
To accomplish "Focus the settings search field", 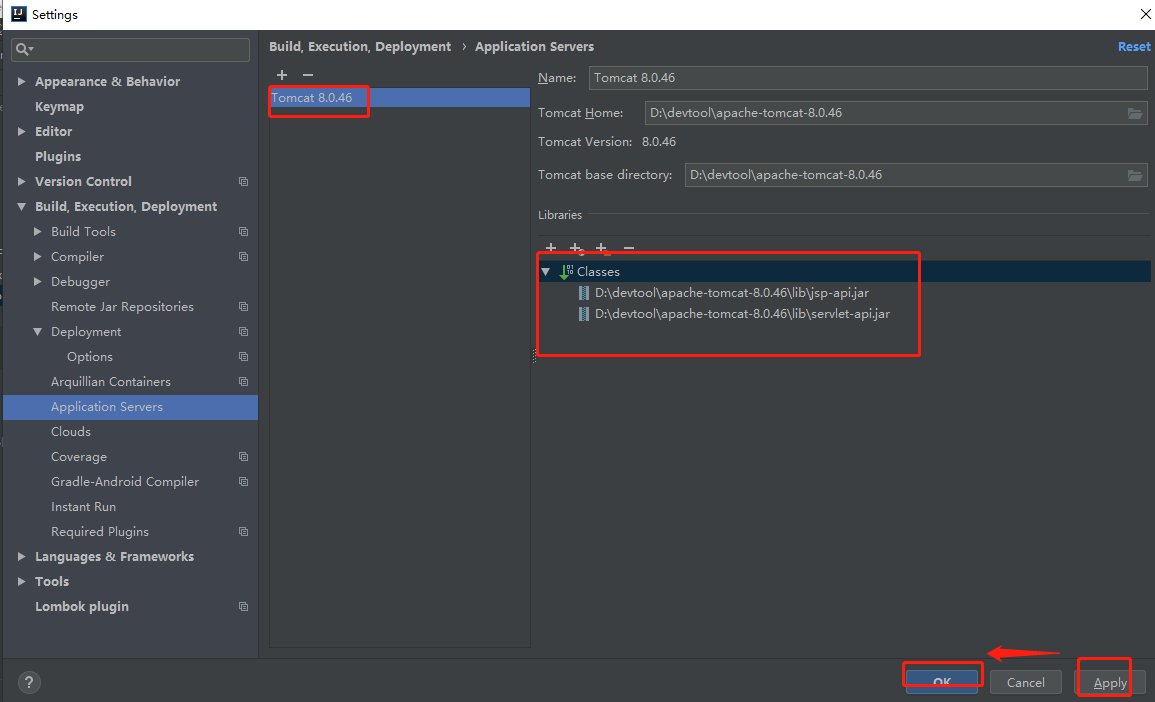I will [x=130, y=49].
